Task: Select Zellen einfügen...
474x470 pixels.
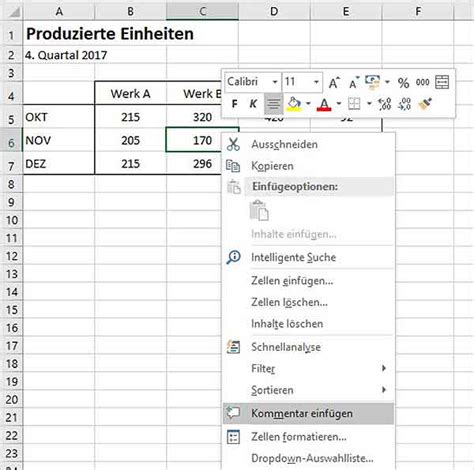Action: pos(308,281)
